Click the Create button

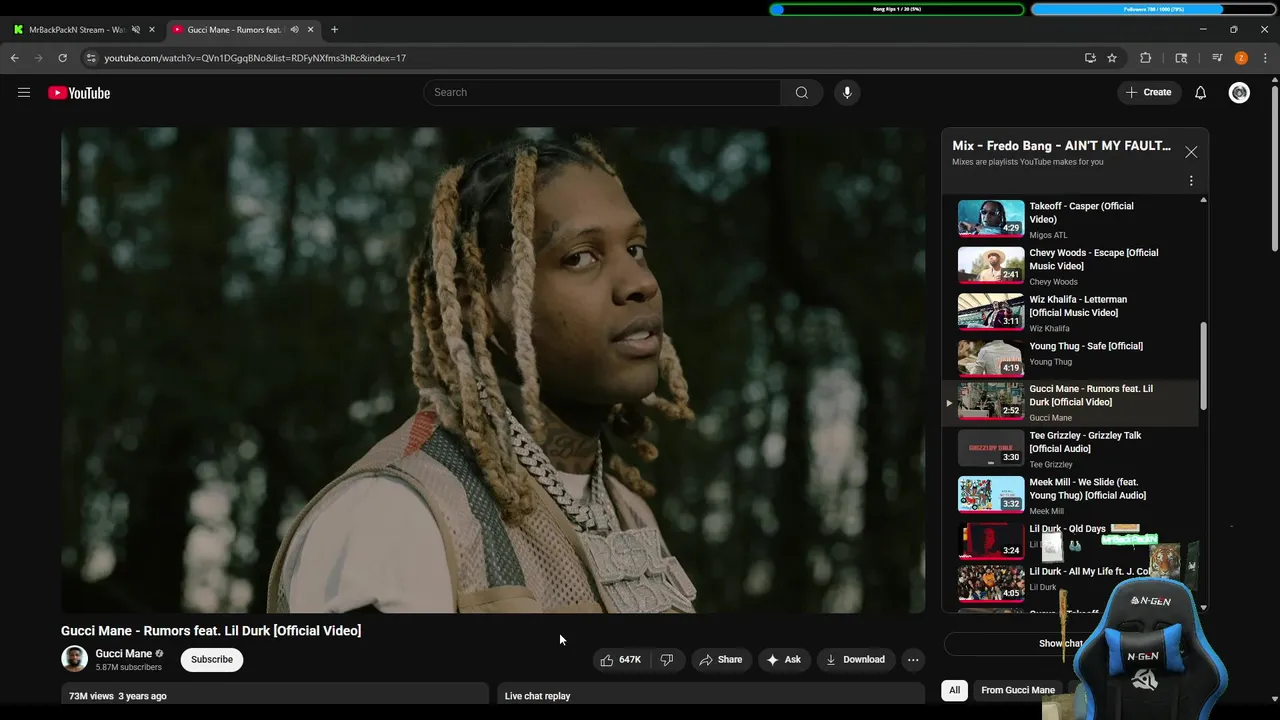[1148, 92]
